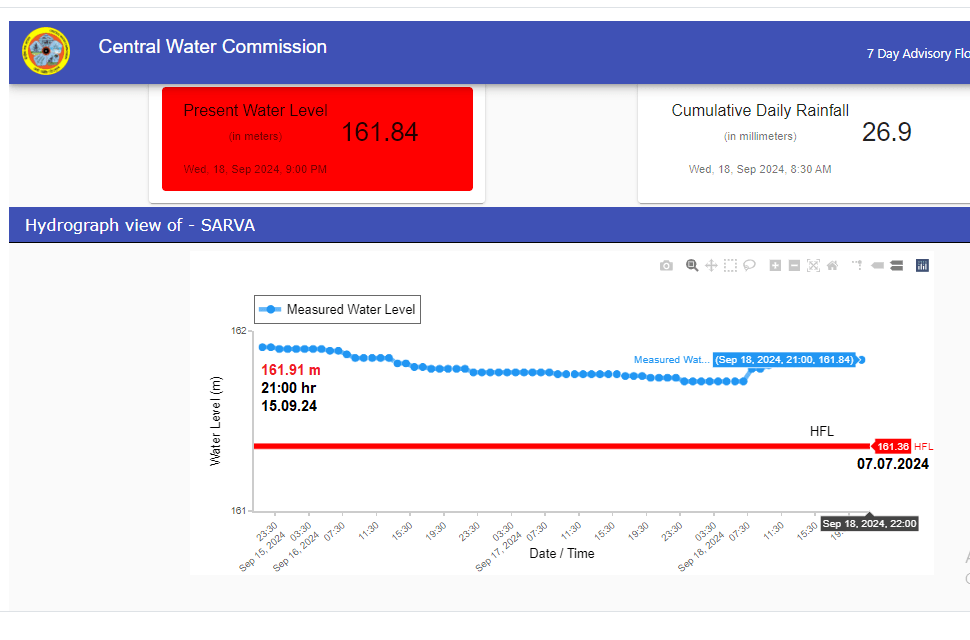This screenshot has width=970, height=640.
Task: Select the Zoom tool in chart toolbar
Action: pos(691,266)
